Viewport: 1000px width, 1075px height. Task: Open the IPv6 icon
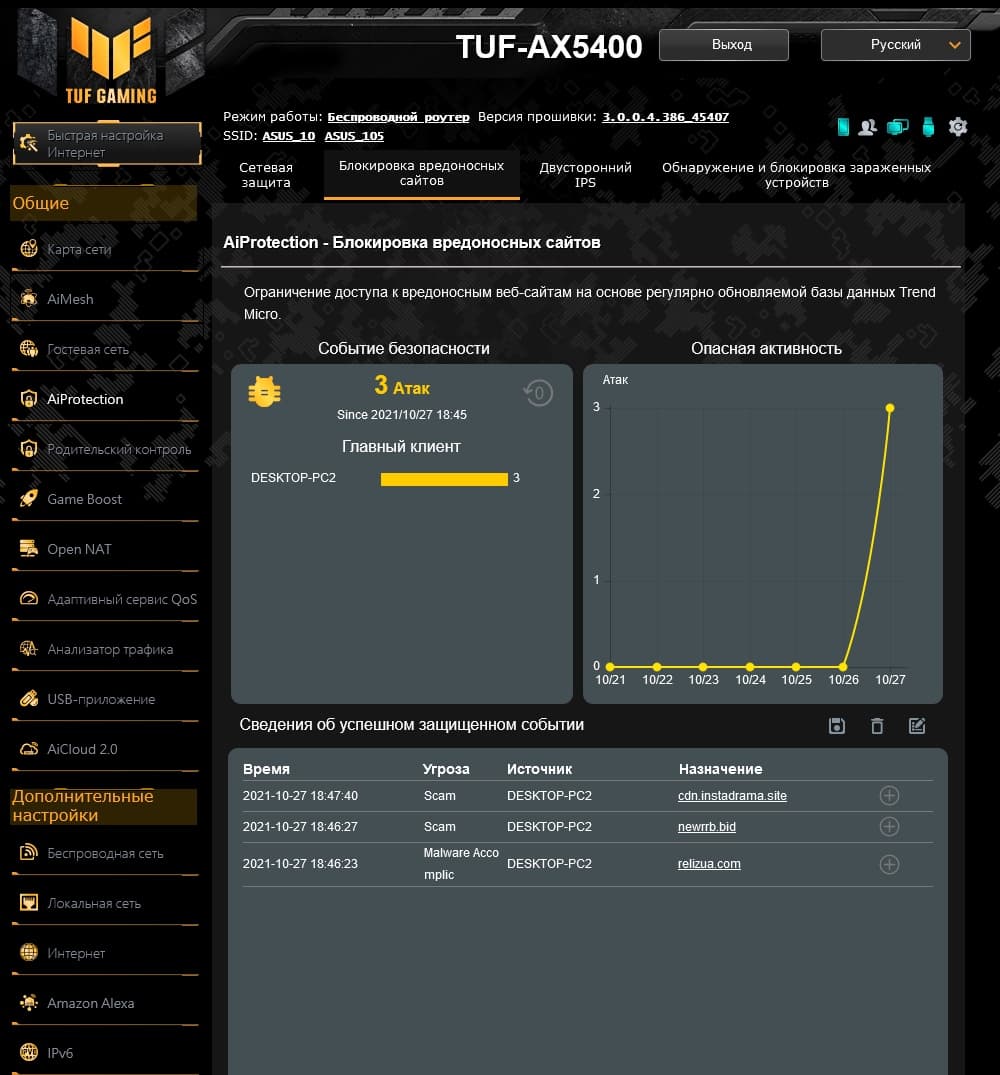pos(29,1052)
